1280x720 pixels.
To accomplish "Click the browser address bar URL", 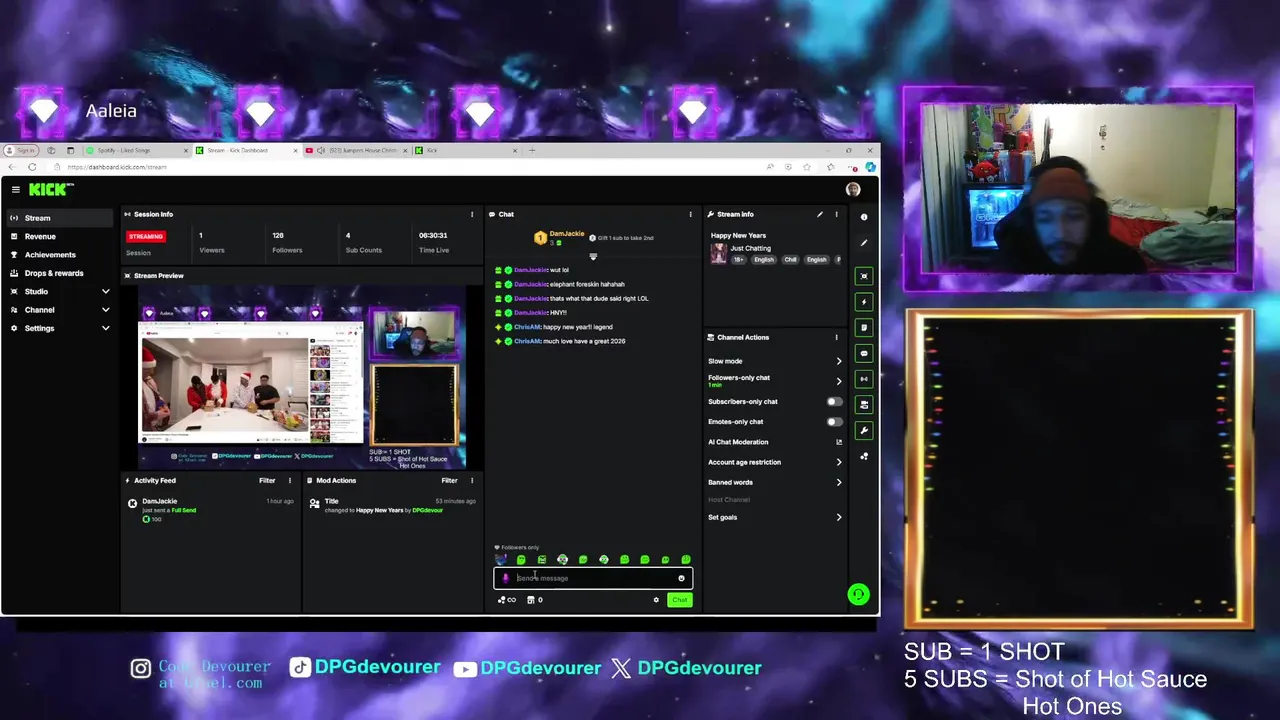I will point(117,167).
